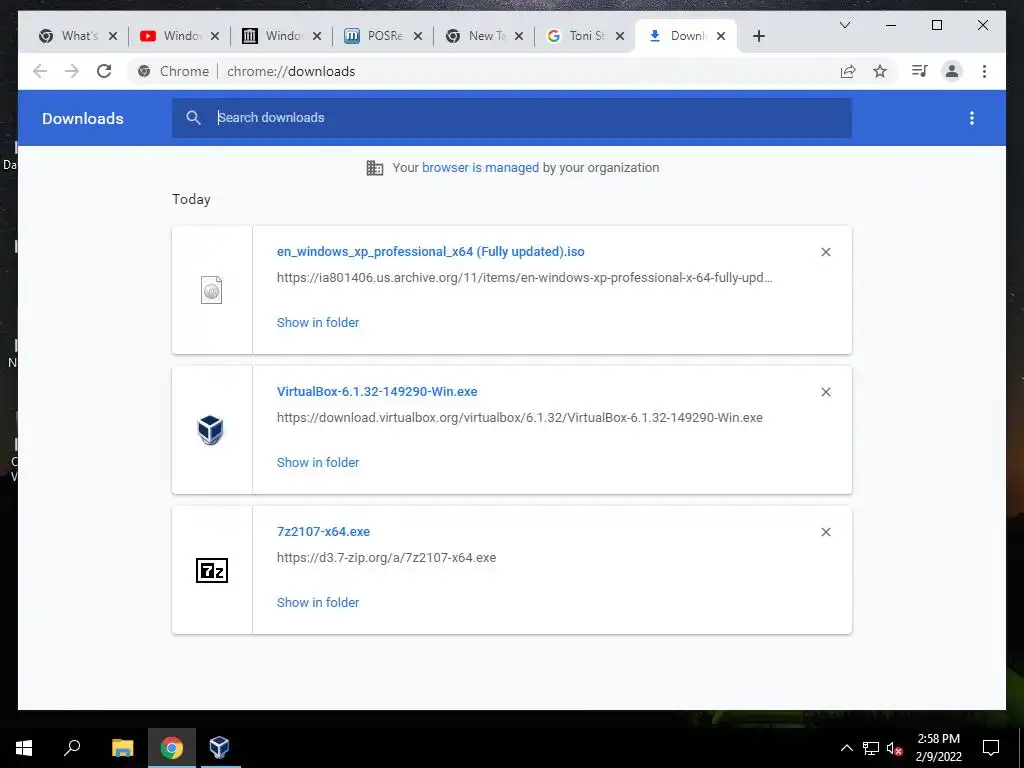1024x768 pixels.
Task: Click the muted volume tray icon
Action: (x=895, y=748)
